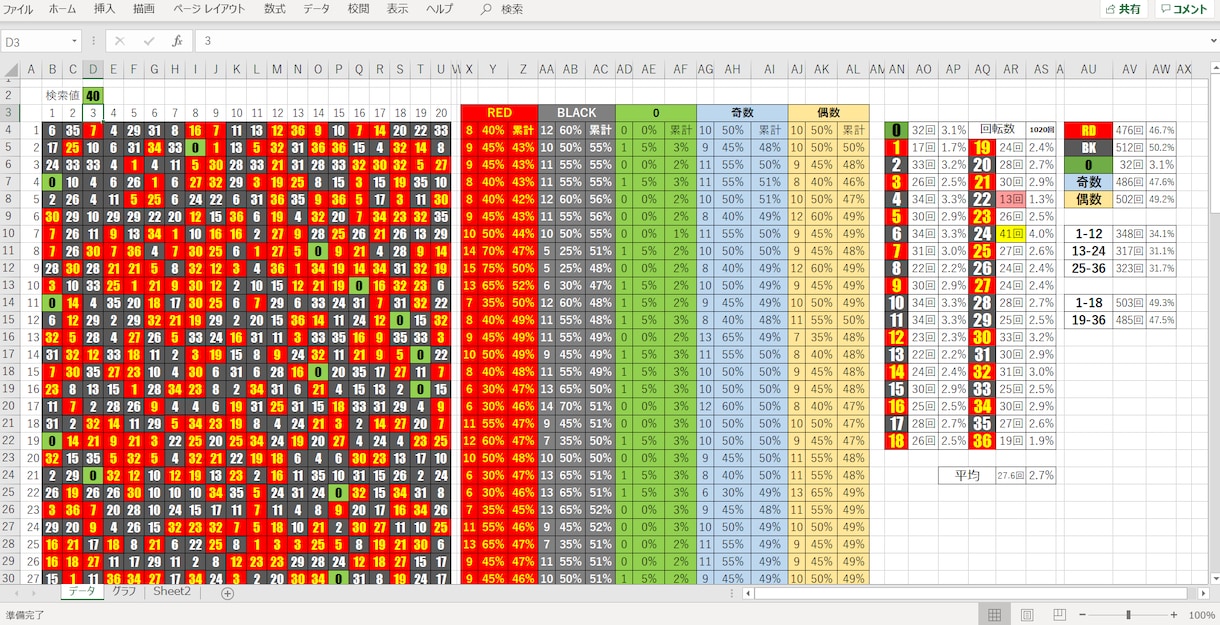Click the 100% zoom level
Image resolution: width=1220 pixels, height=625 pixels.
click(x=1202, y=615)
